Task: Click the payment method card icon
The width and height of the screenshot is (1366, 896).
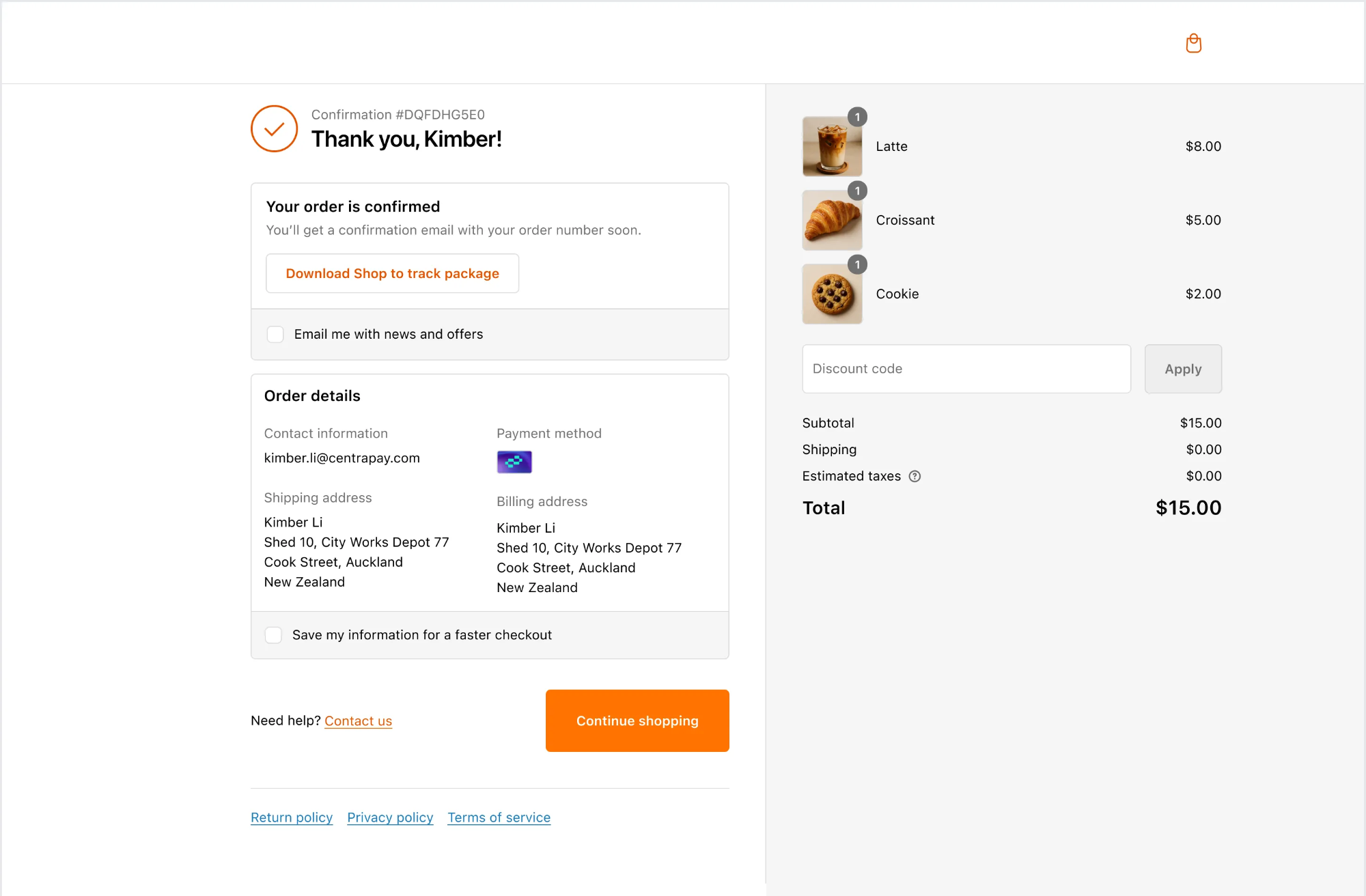Action: pos(514,462)
